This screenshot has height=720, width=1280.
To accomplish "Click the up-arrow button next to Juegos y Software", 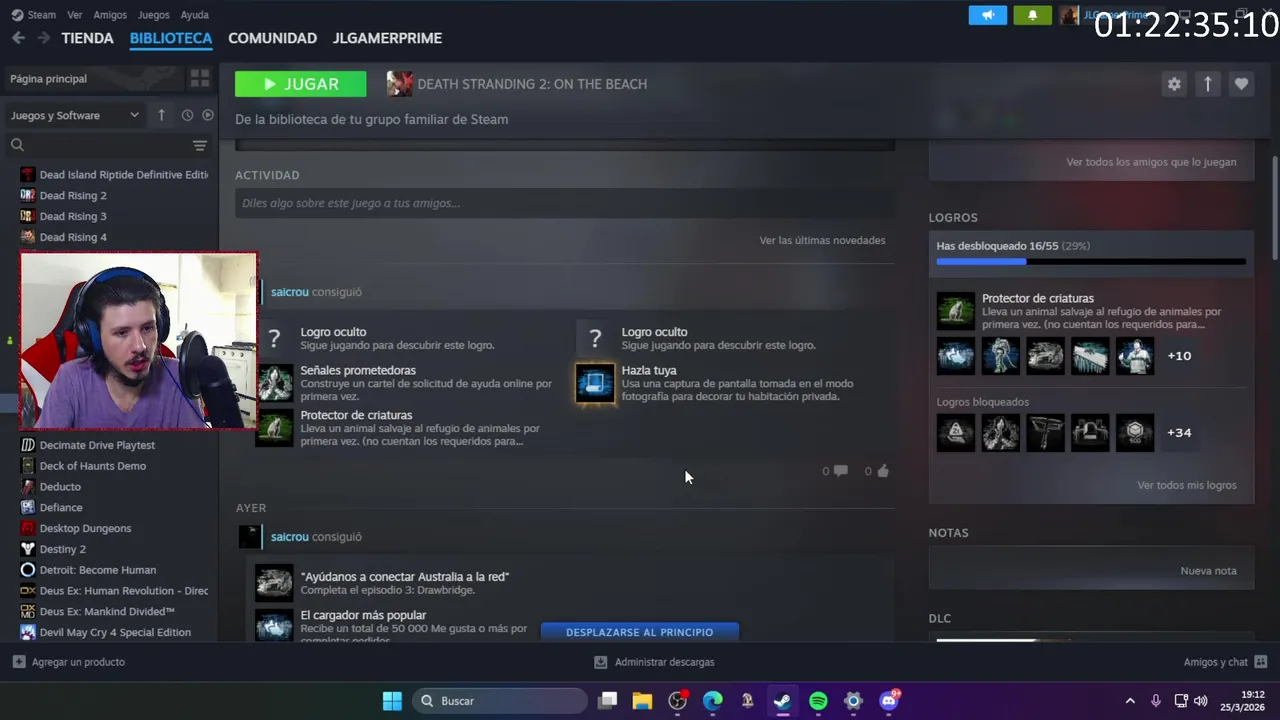I will [161, 115].
